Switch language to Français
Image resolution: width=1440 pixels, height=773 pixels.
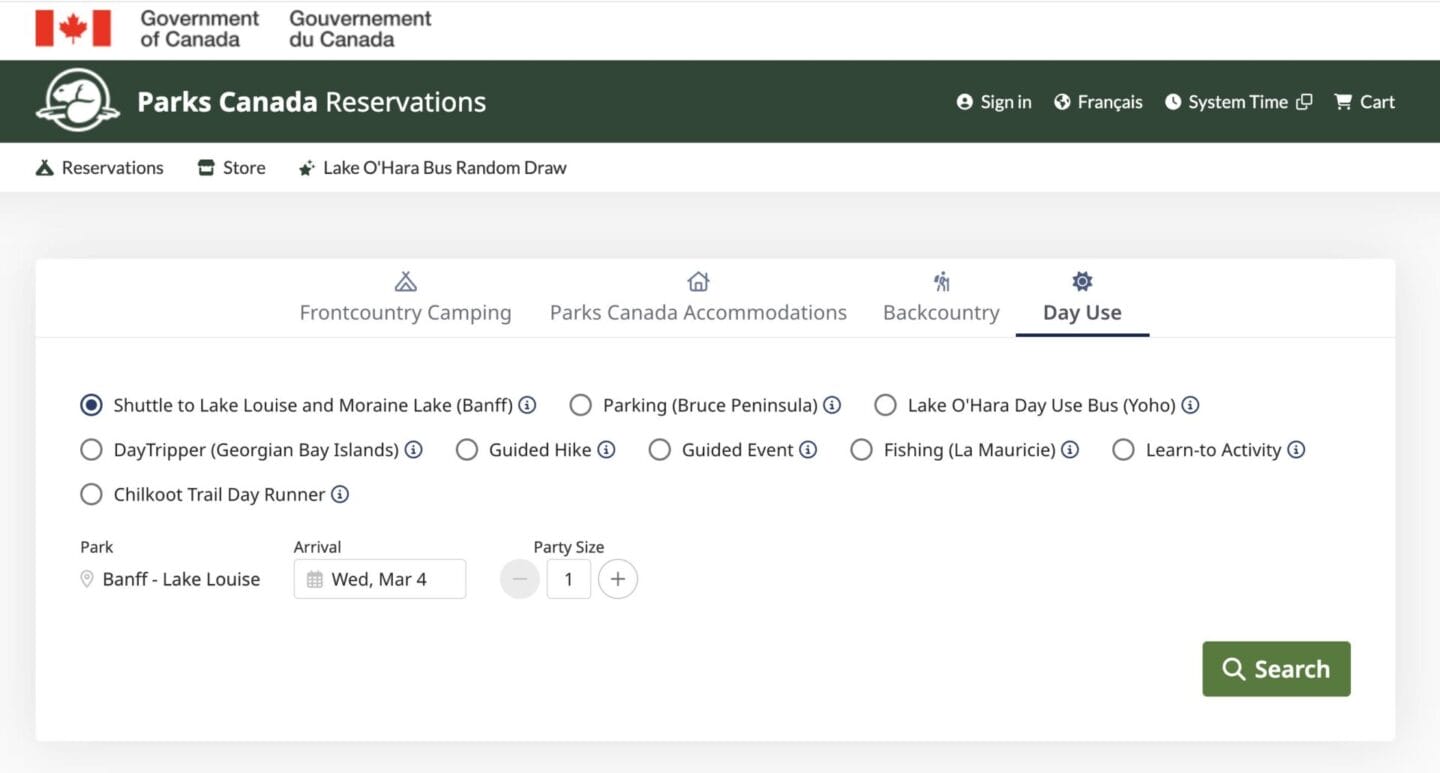pyautogui.click(x=1098, y=102)
